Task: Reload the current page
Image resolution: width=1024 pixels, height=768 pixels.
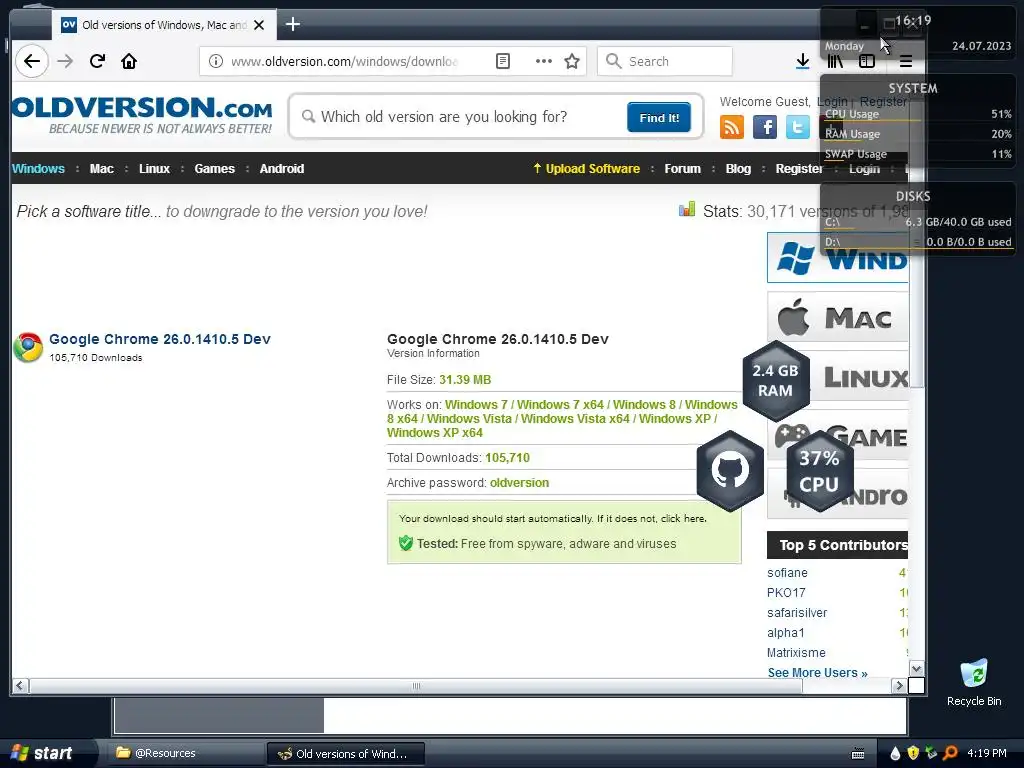Action: pyautogui.click(x=97, y=61)
